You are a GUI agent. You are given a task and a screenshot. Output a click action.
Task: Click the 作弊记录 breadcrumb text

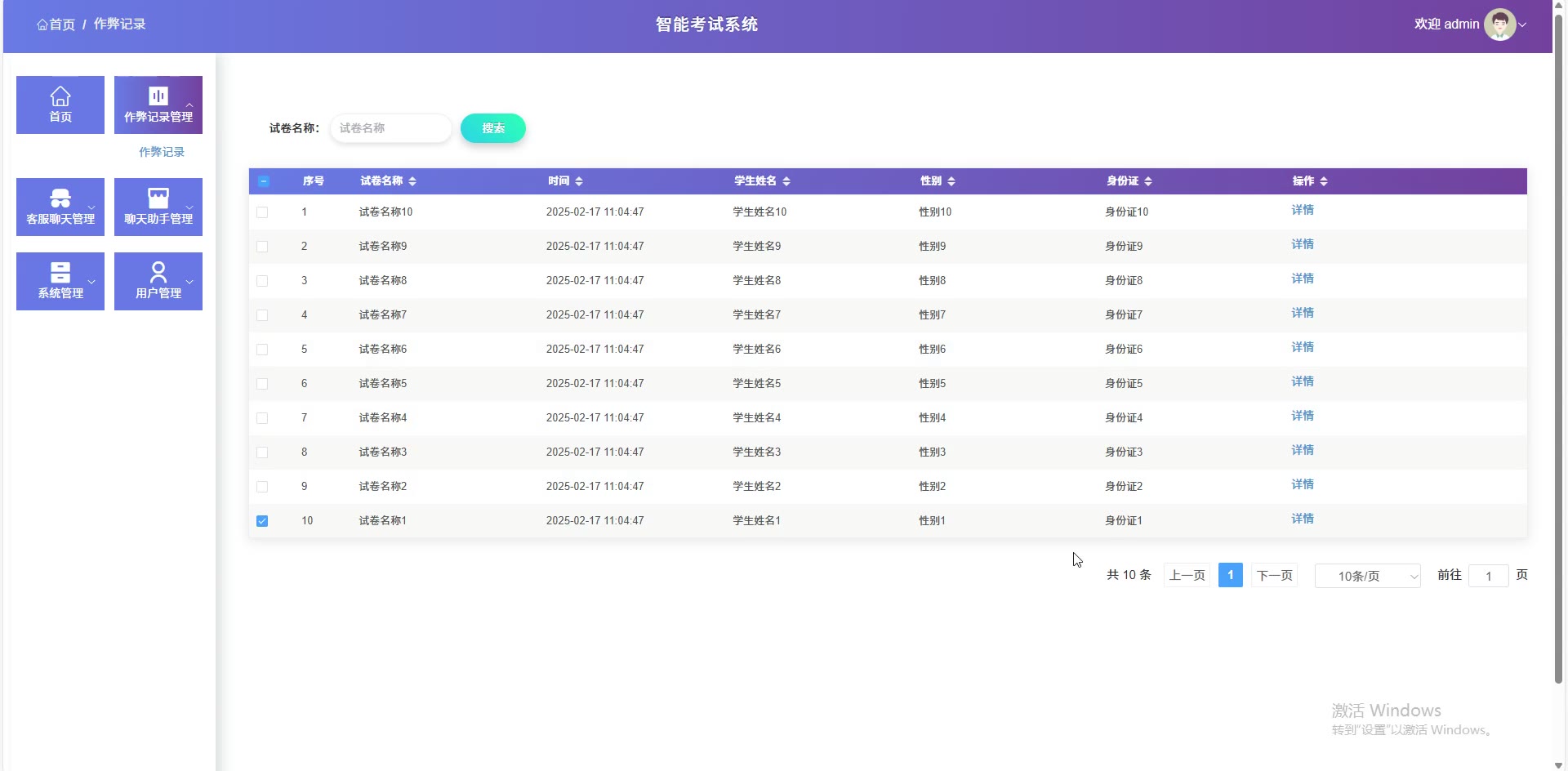(119, 25)
